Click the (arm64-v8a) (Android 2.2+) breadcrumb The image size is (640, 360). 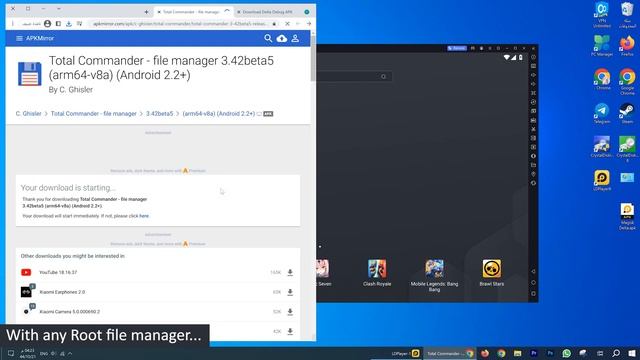218,113
